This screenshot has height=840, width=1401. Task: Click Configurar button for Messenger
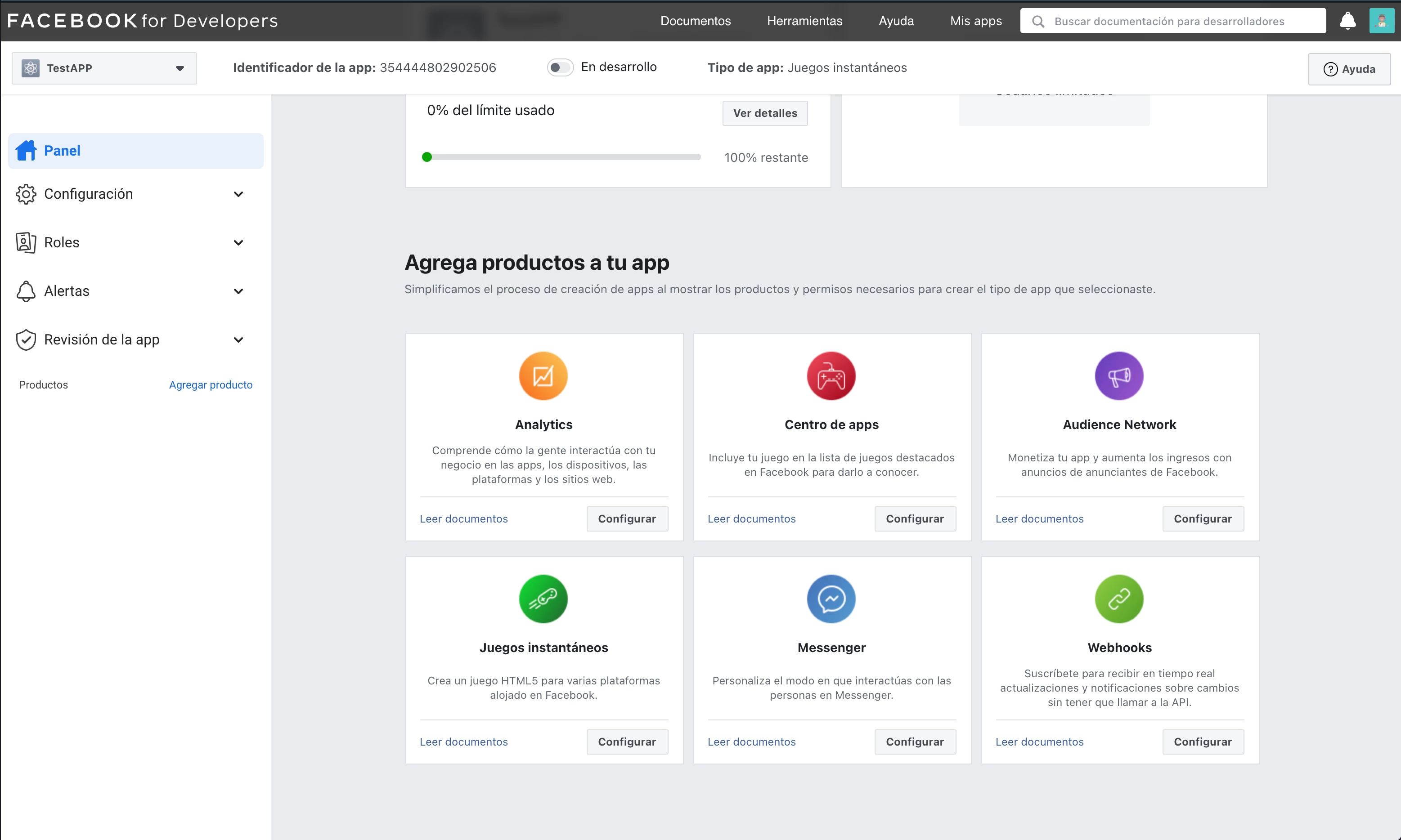(915, 742)
